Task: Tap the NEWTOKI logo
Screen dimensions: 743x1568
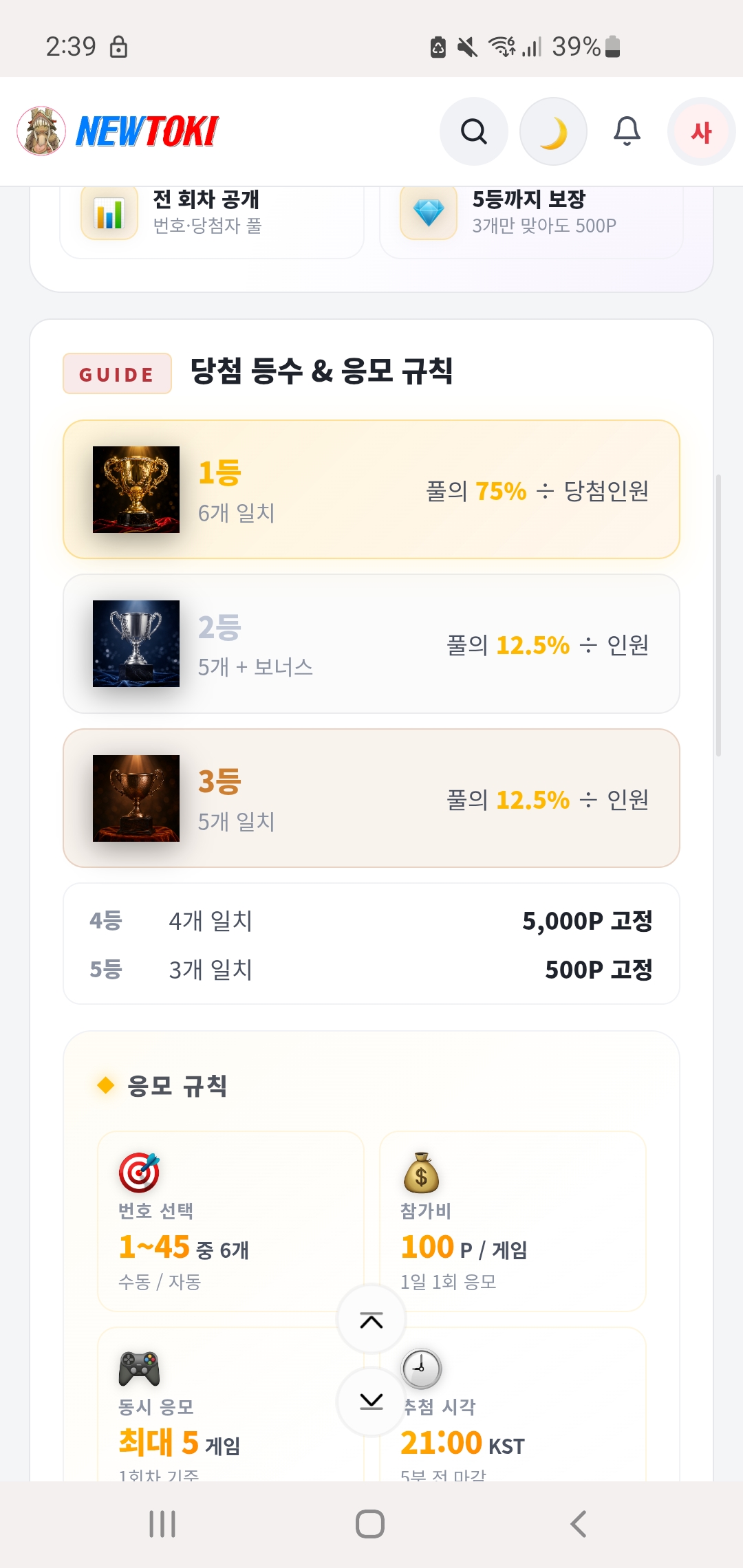Action: [x=147, y=131]
